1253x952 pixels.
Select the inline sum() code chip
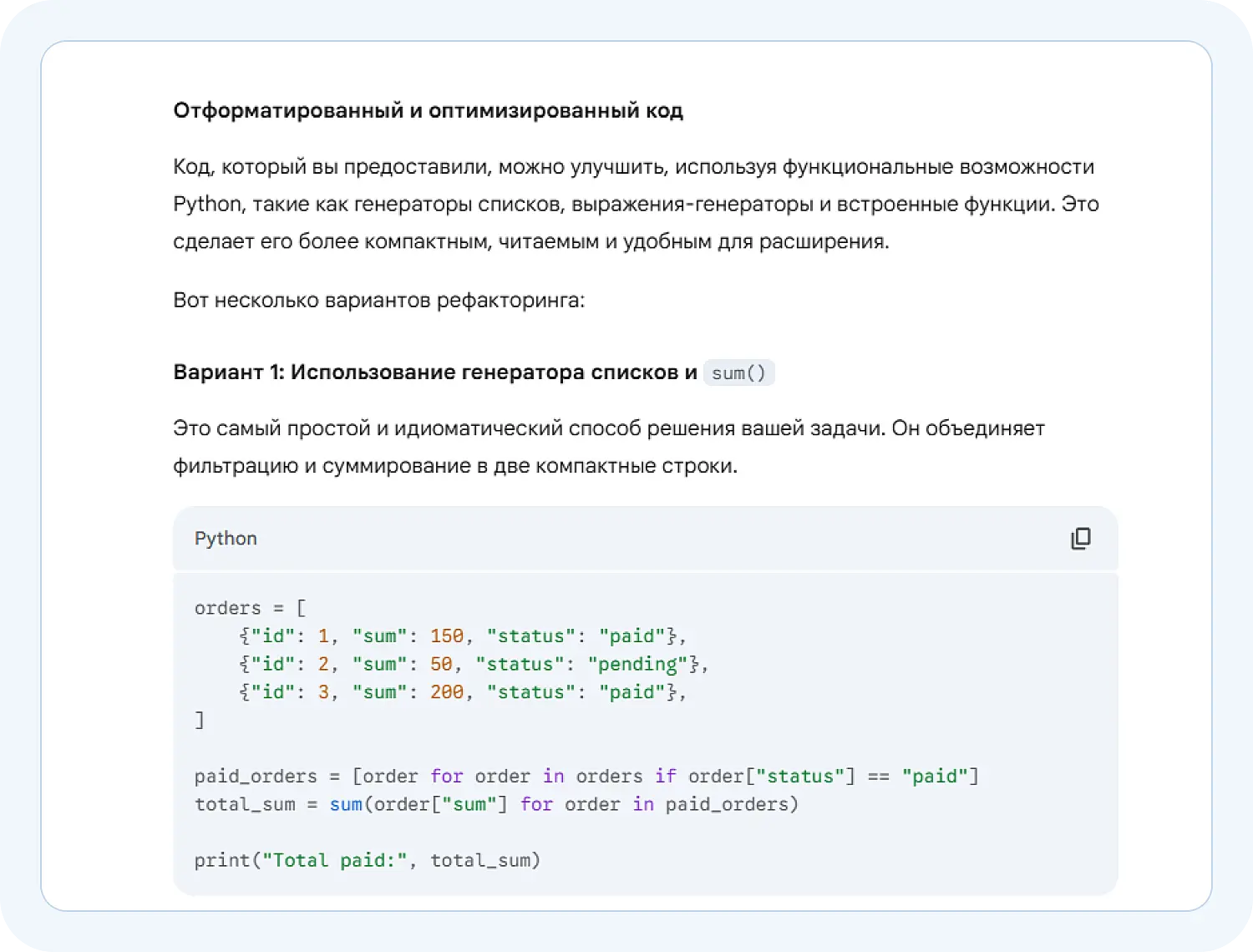738,372
